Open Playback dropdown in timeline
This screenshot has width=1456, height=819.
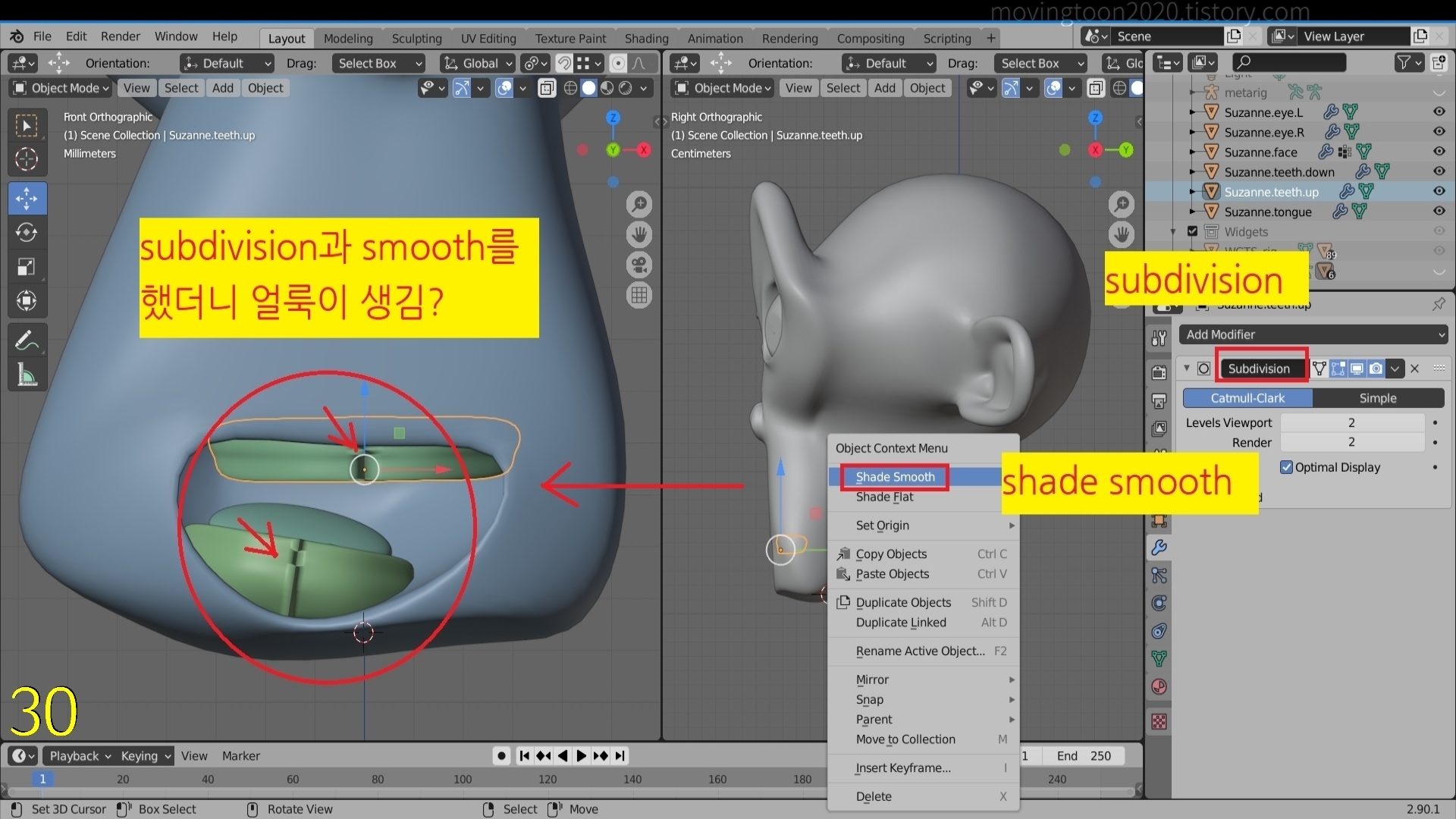point(79,755)
